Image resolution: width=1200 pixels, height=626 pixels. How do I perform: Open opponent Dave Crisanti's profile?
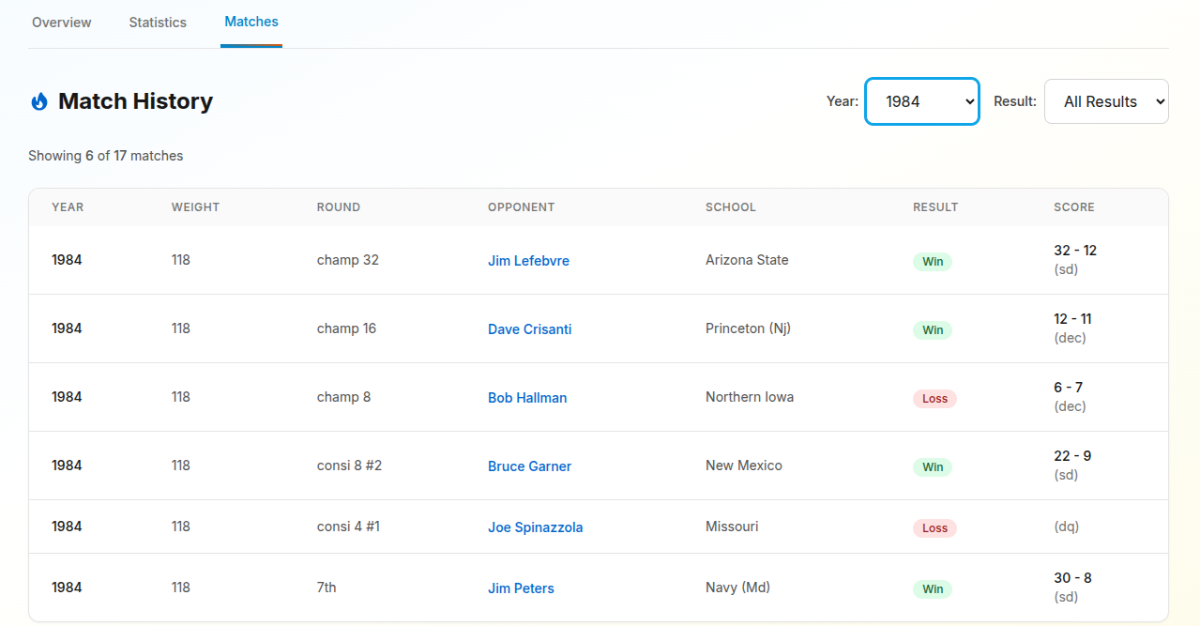(530, 329)
